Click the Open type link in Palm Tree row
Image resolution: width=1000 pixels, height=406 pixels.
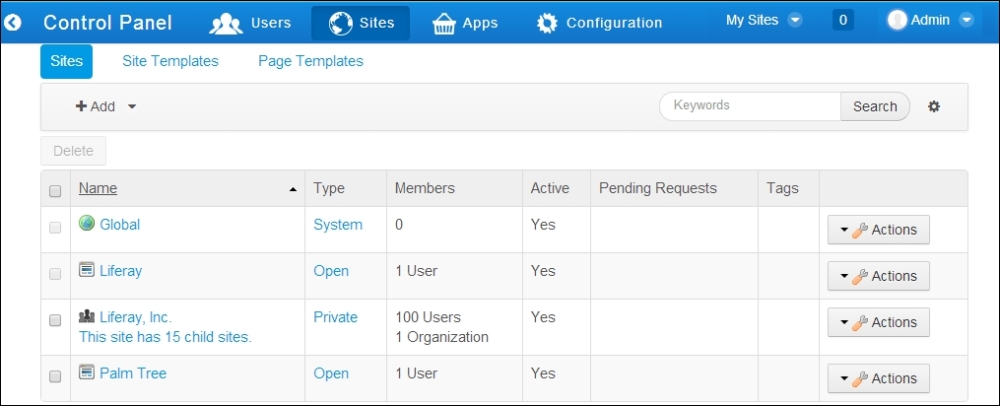[331, 373]
